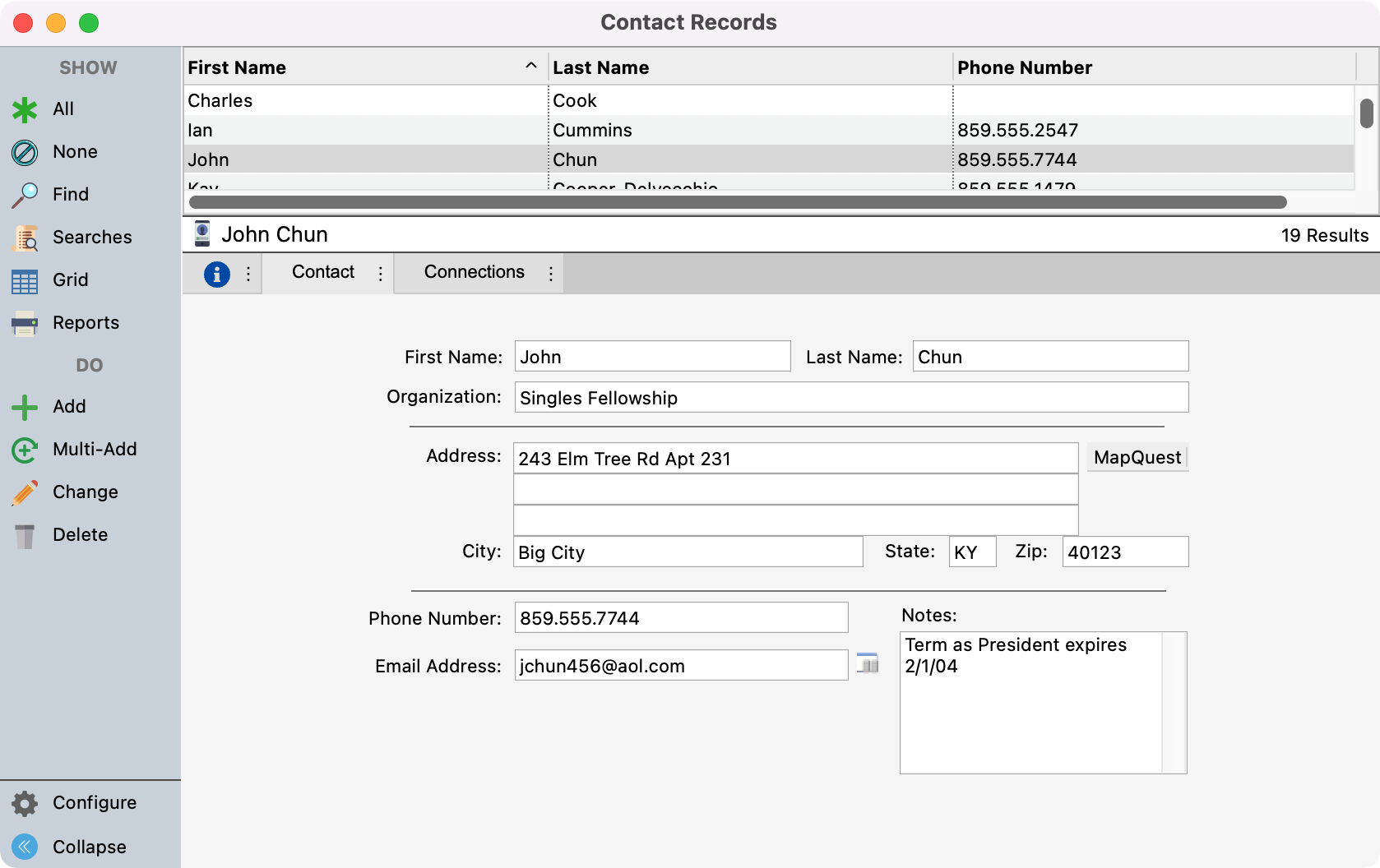1380x868 pixels.
Task: Switch to the Connections tab
Action: pos(474,272)
